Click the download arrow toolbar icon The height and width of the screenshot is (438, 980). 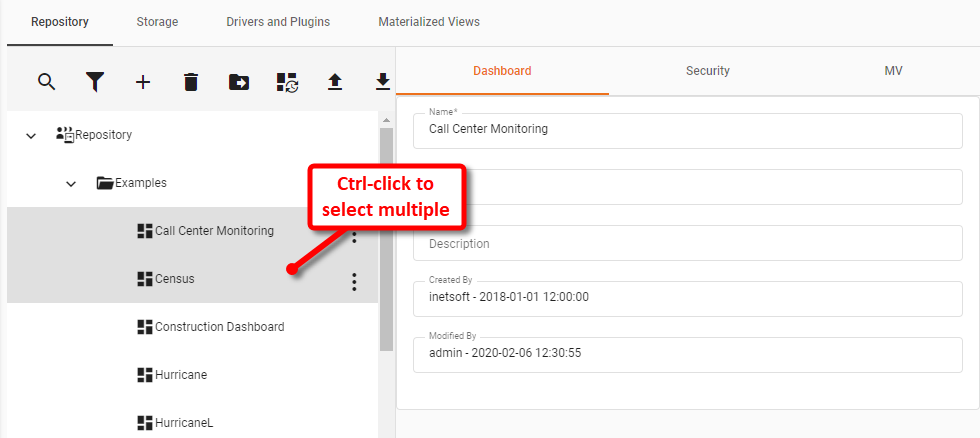click(x=382, y=81)
